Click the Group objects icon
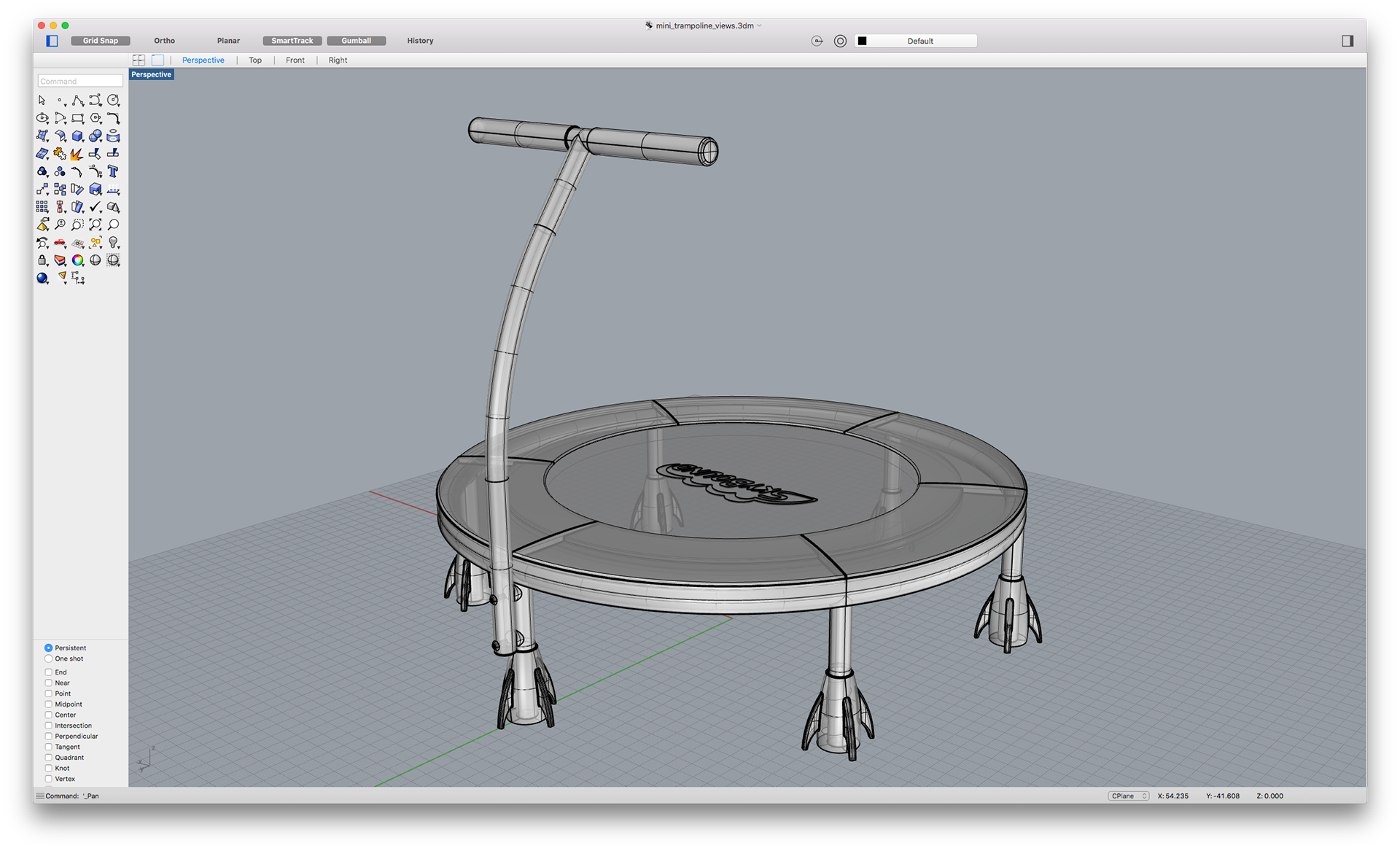The image size is (1400, 851). pos(42,171)
